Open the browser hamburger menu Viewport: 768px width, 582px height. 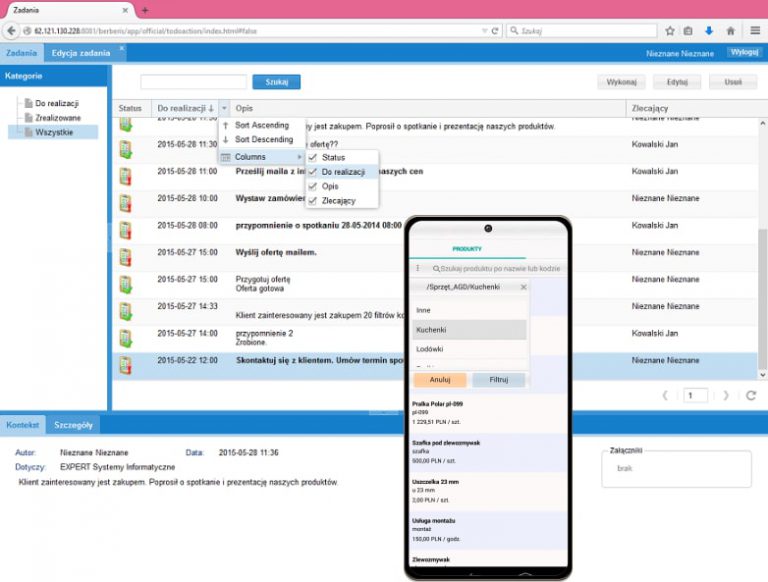754,31
